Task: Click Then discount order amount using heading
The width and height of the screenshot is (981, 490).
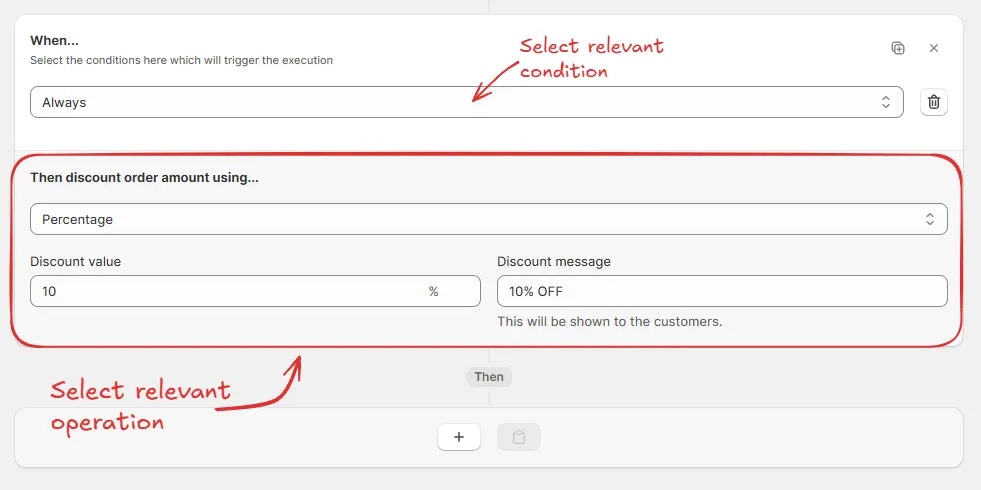Action: coord(145,178)
